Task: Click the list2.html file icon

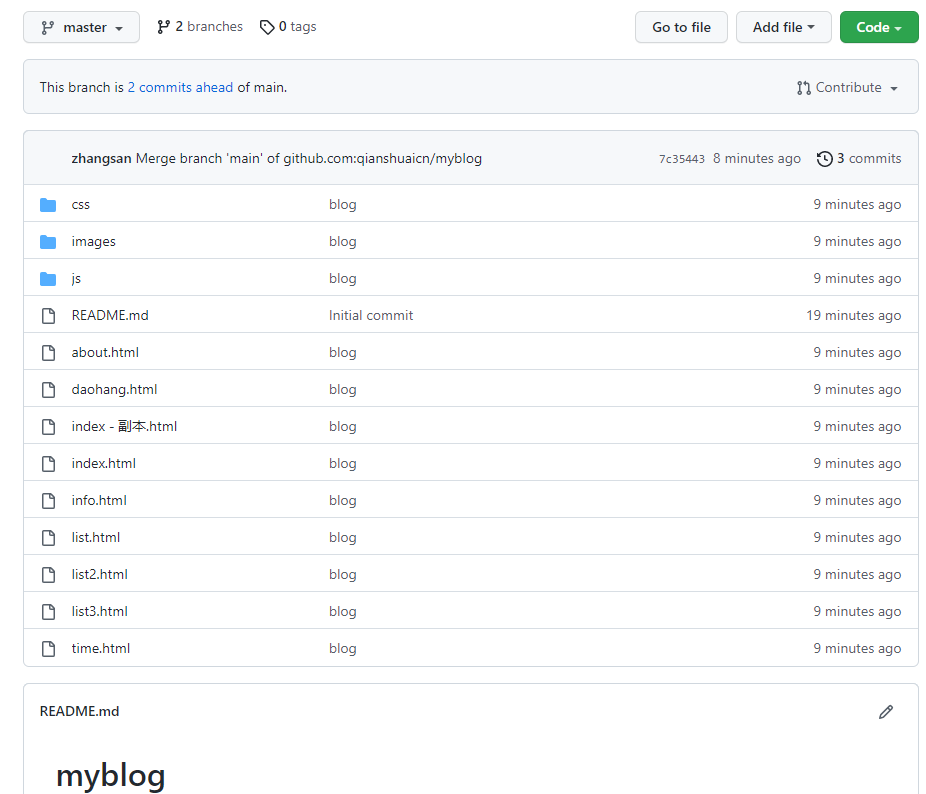Action: [x=48, y=575]
